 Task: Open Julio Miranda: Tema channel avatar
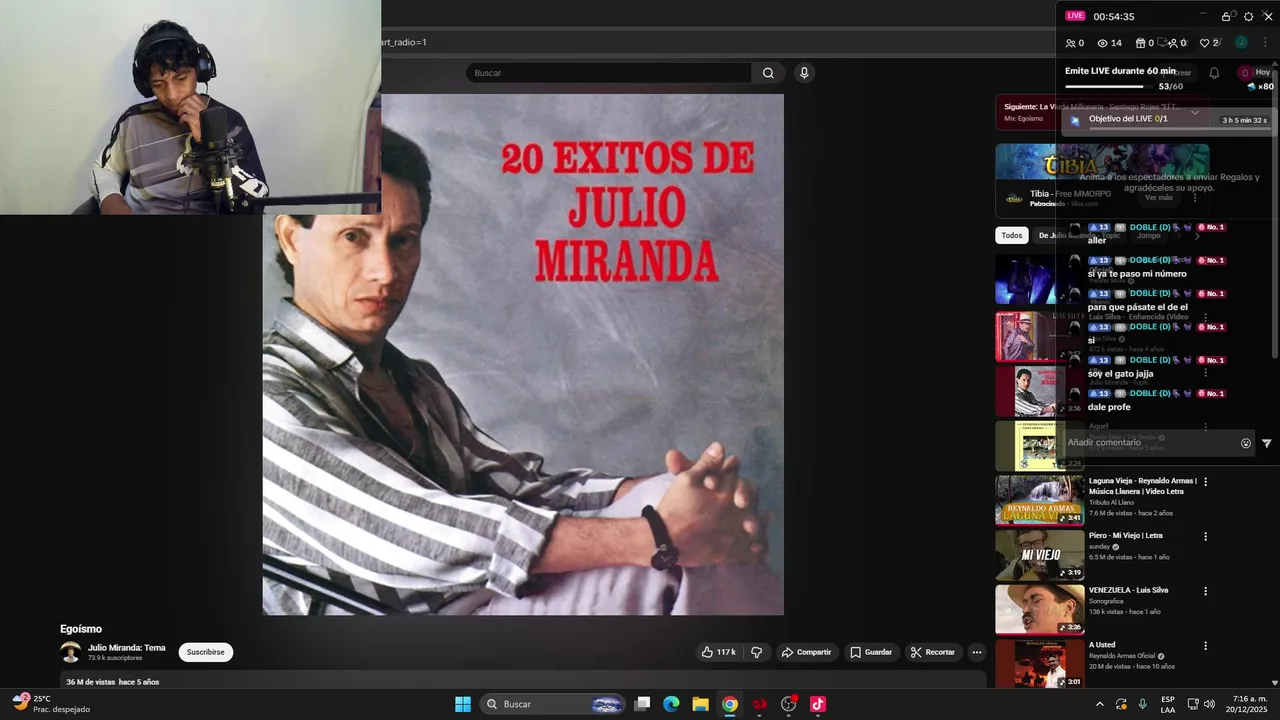pyautogui.click(x=70, y=652)
